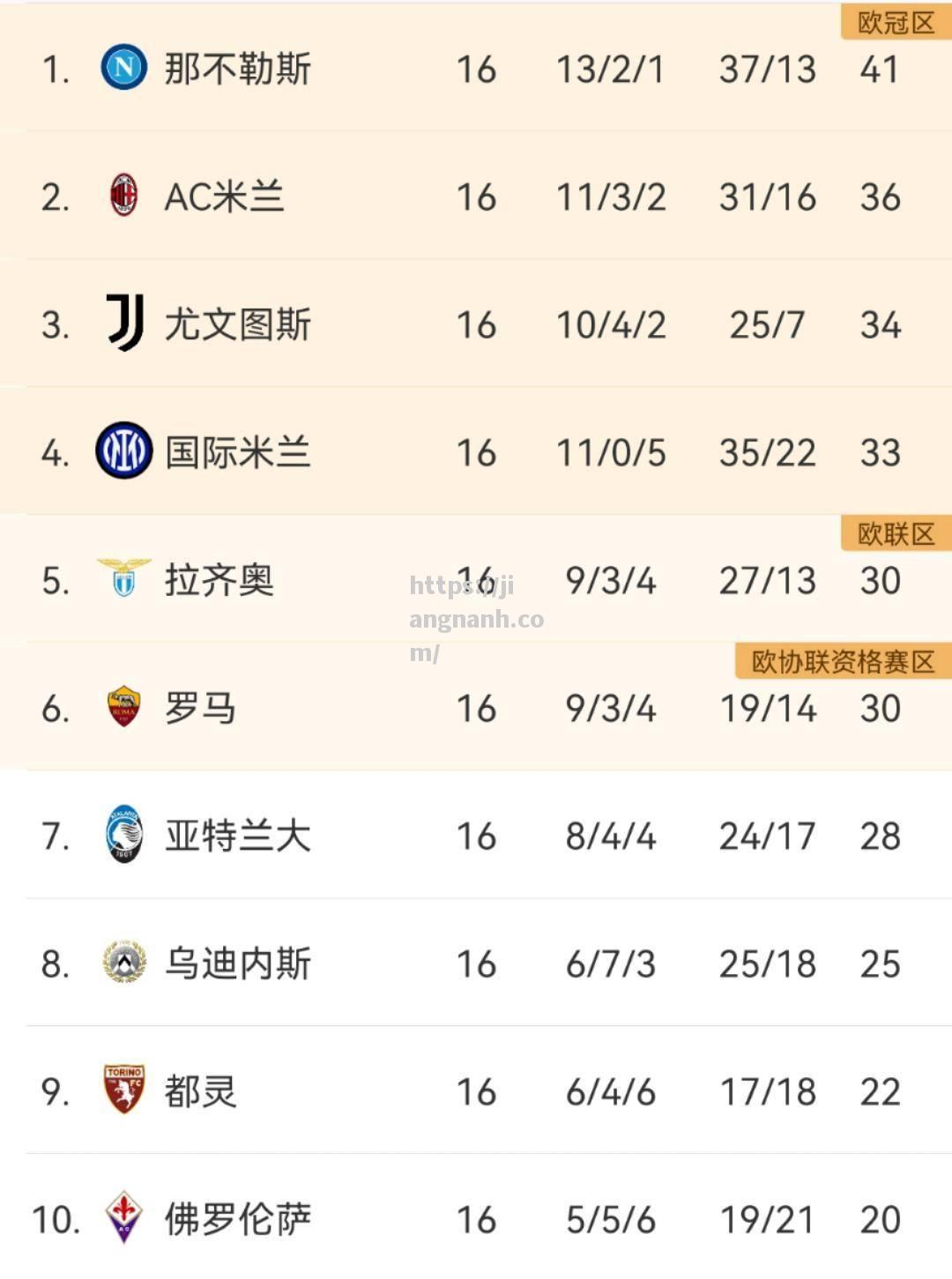
Task: Click the 佛罗伦萨 team name
Action: (238, 1219)
